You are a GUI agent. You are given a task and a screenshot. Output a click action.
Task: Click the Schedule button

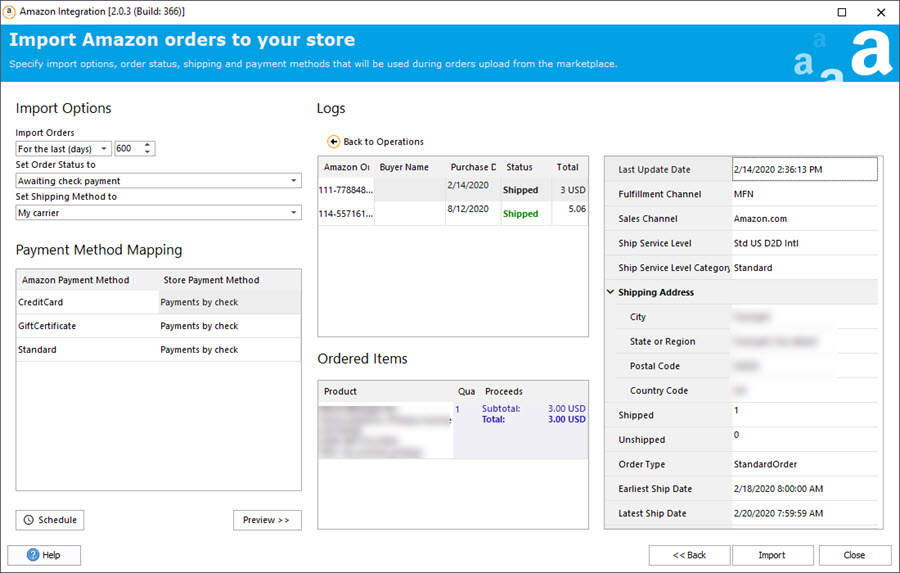pyautogui.click(x=50, y=520)
